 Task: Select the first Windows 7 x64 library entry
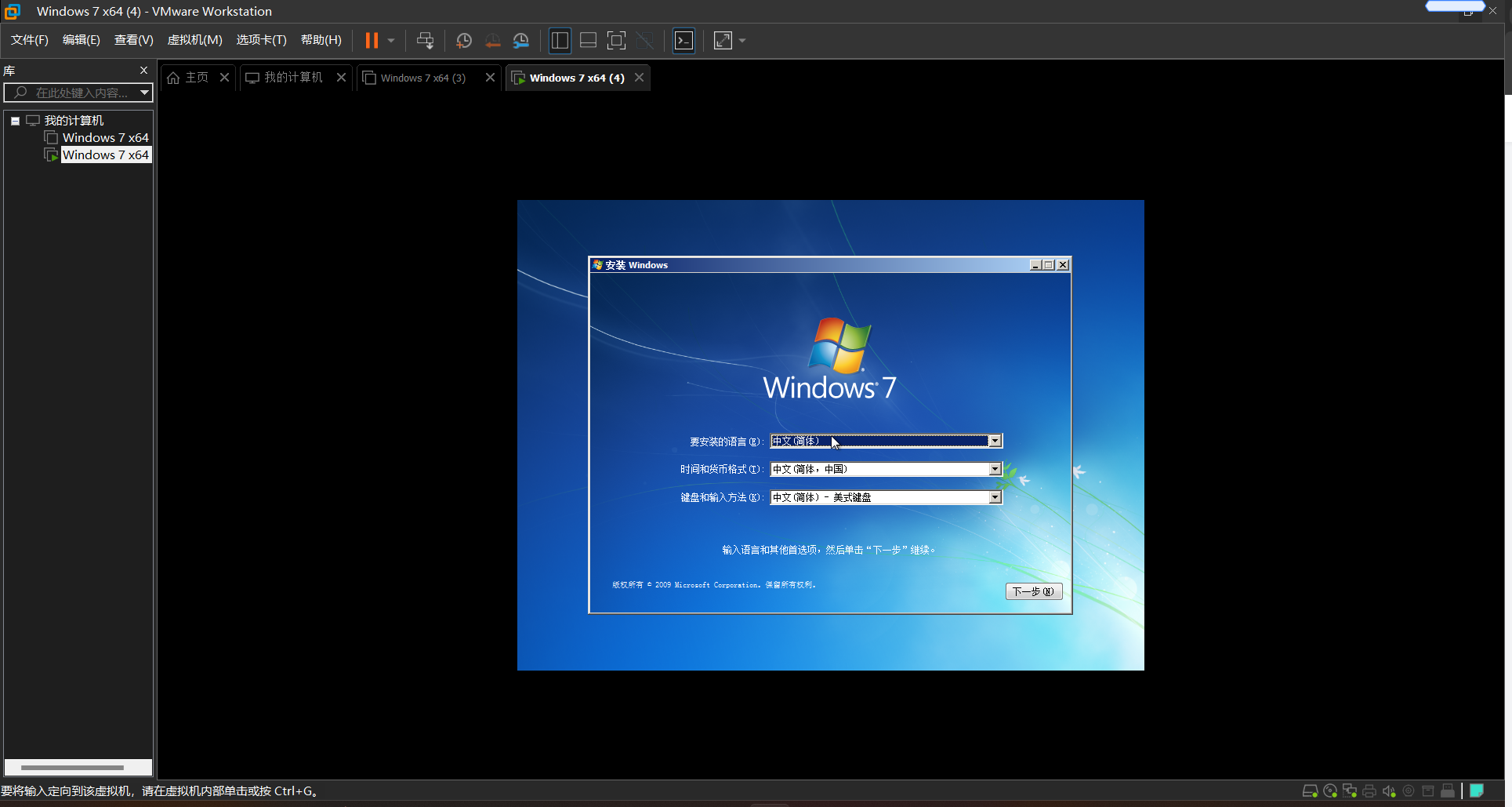click(105, 138)
